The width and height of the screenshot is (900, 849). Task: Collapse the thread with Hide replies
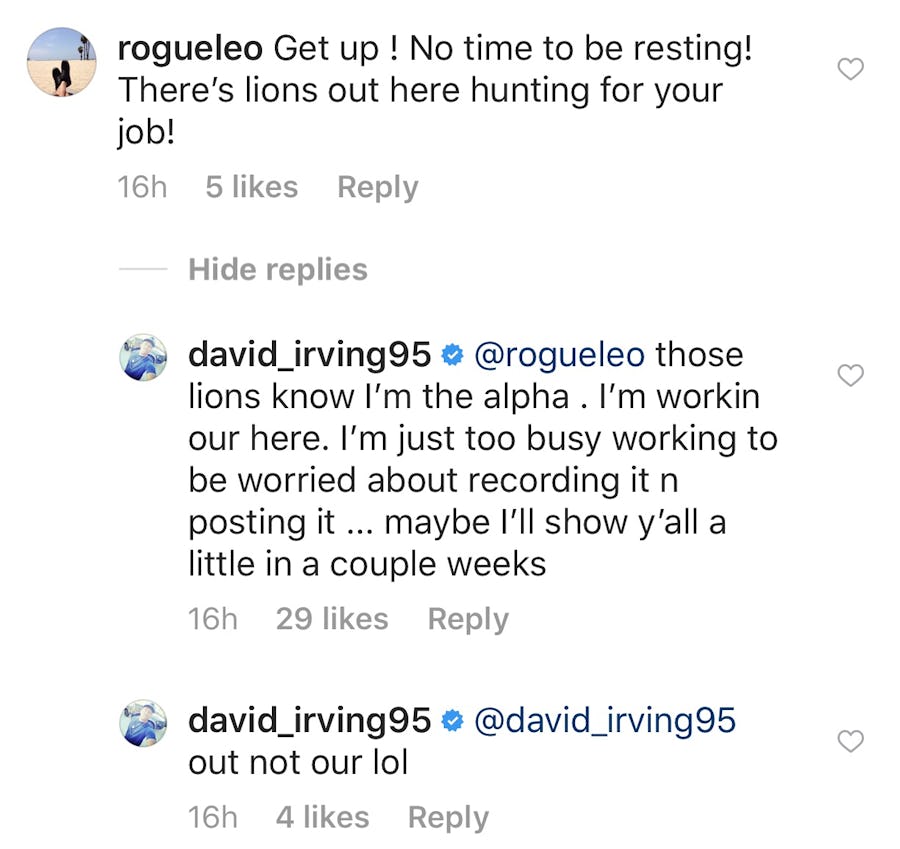[x=277, y=270]
